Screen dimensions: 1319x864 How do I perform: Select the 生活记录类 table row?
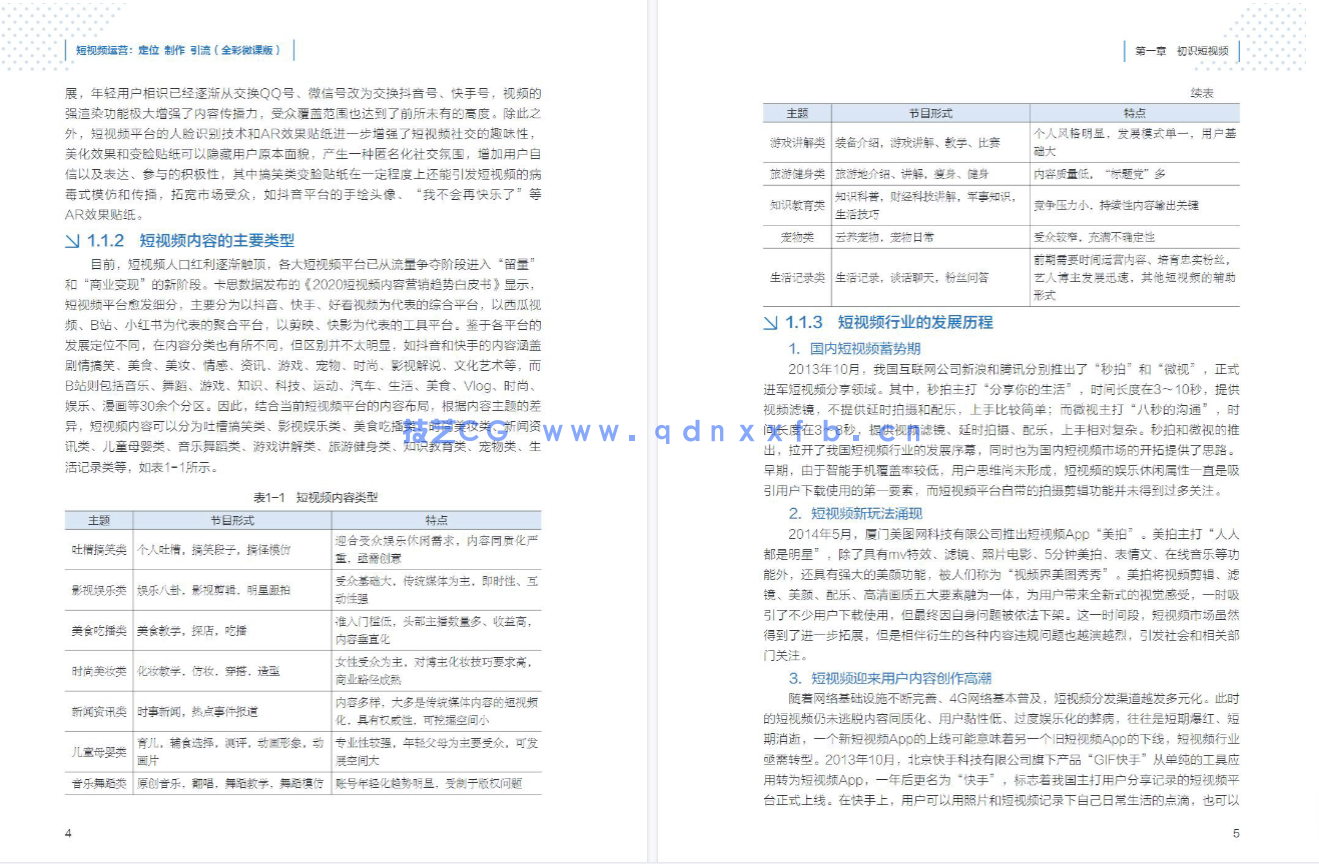(796, 276)
